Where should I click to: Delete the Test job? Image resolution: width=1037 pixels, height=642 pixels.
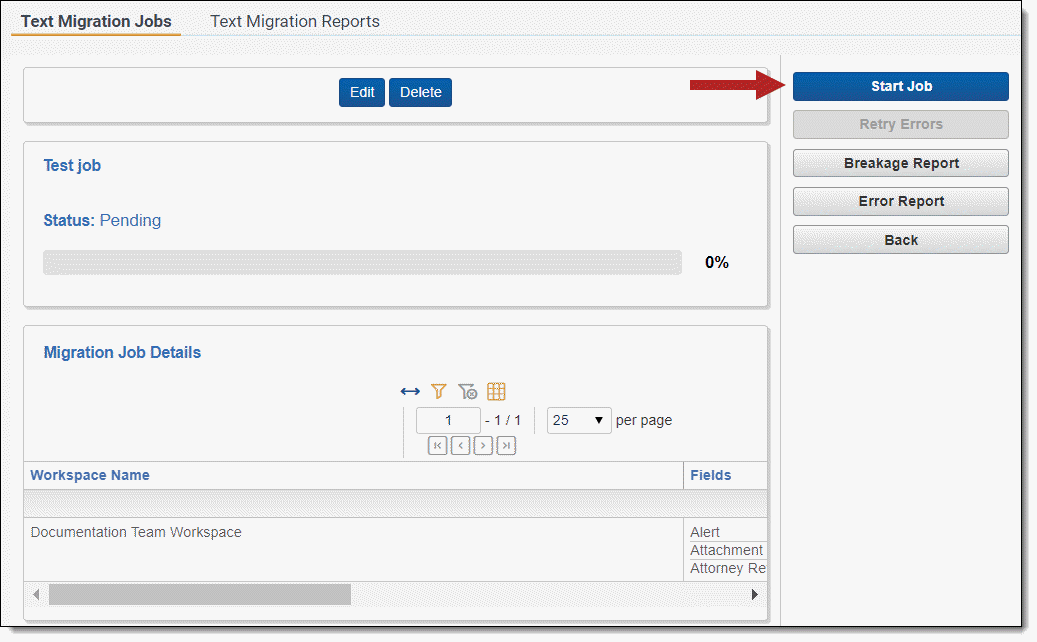click(420, 92)
